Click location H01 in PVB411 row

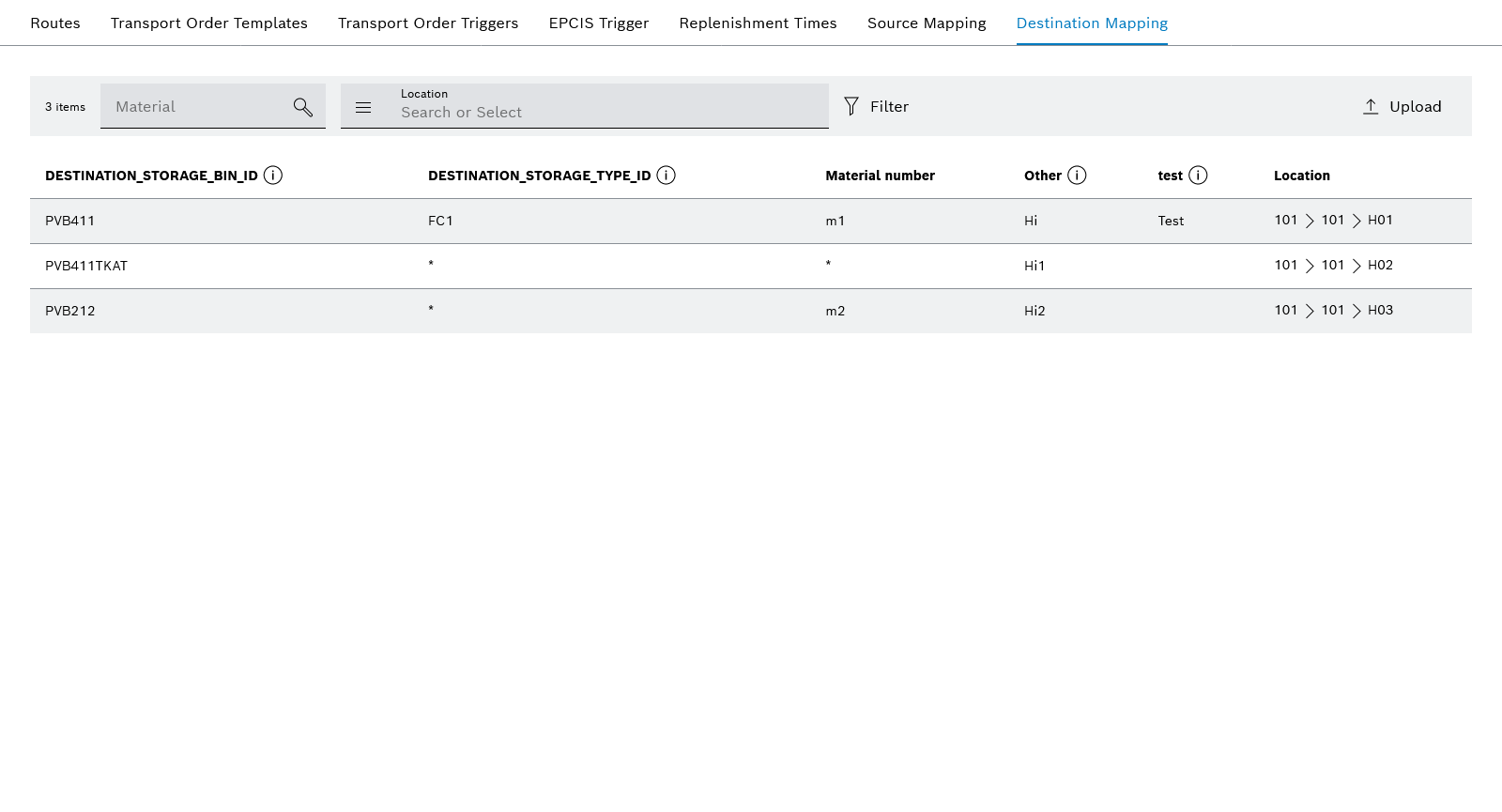[x=1380, y=220]
